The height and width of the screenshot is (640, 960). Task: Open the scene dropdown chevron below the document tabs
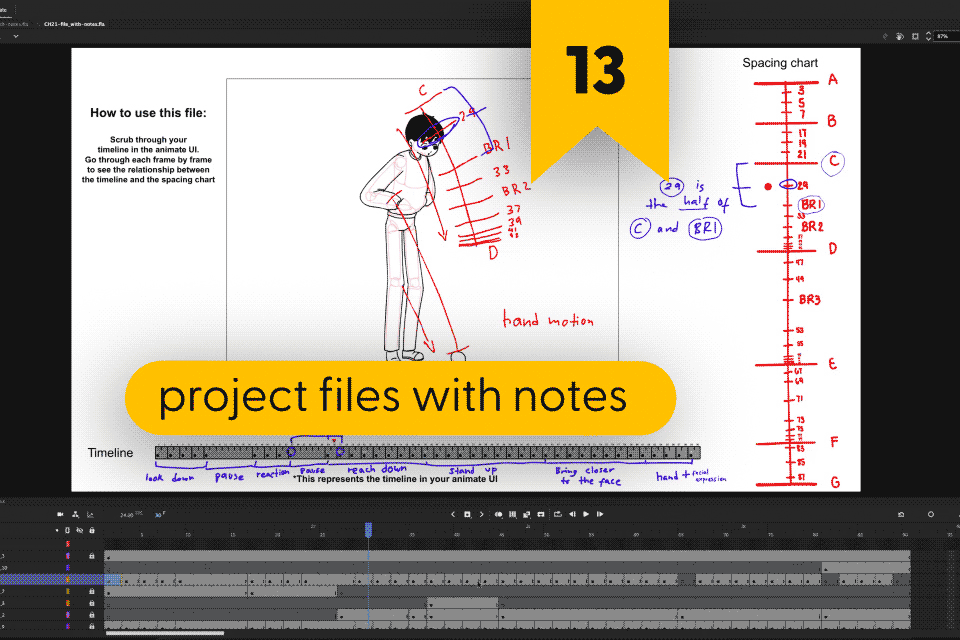point(16,36)
